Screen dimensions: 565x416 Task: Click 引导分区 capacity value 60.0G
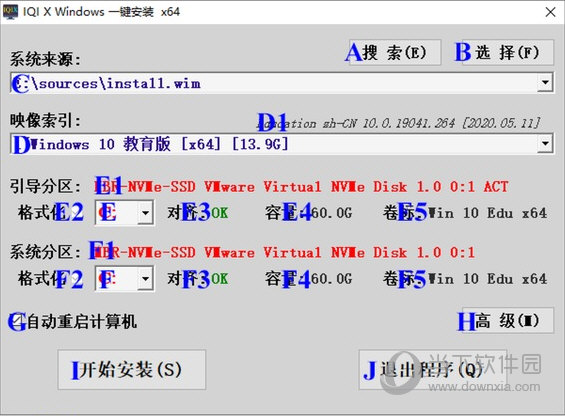tap(331, 213)
